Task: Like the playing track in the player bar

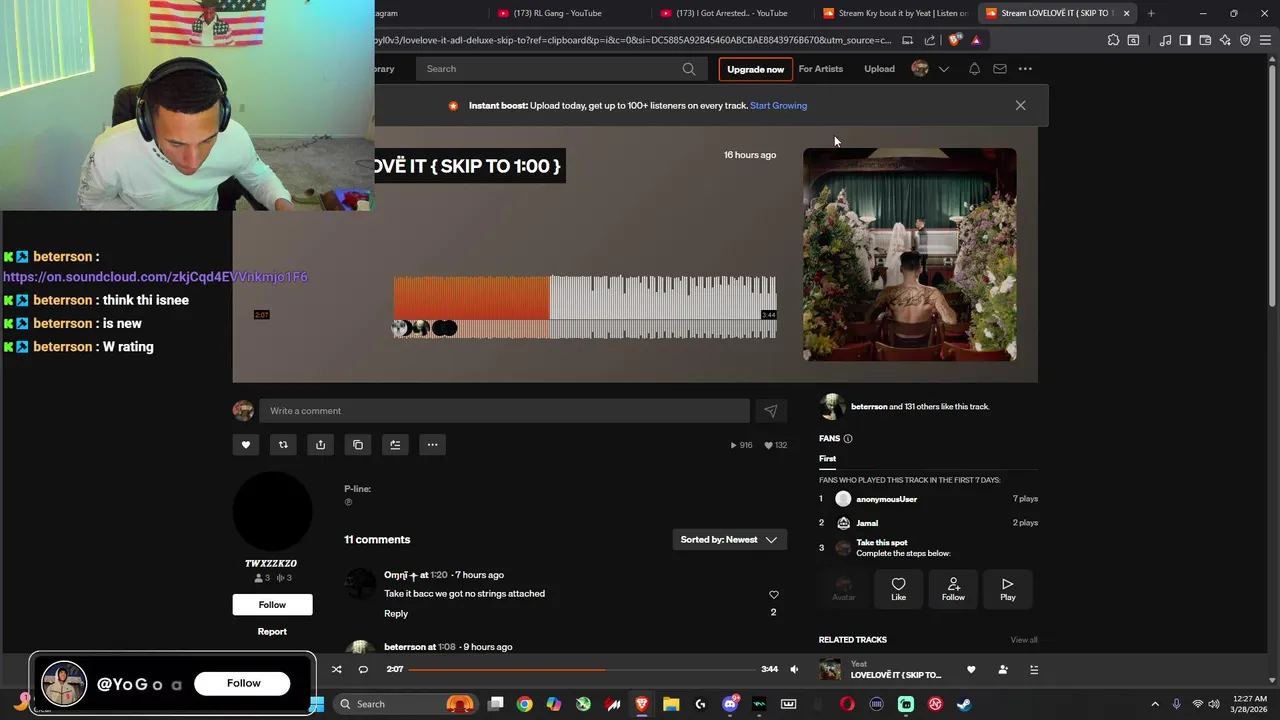Action: tap(971, 670)
